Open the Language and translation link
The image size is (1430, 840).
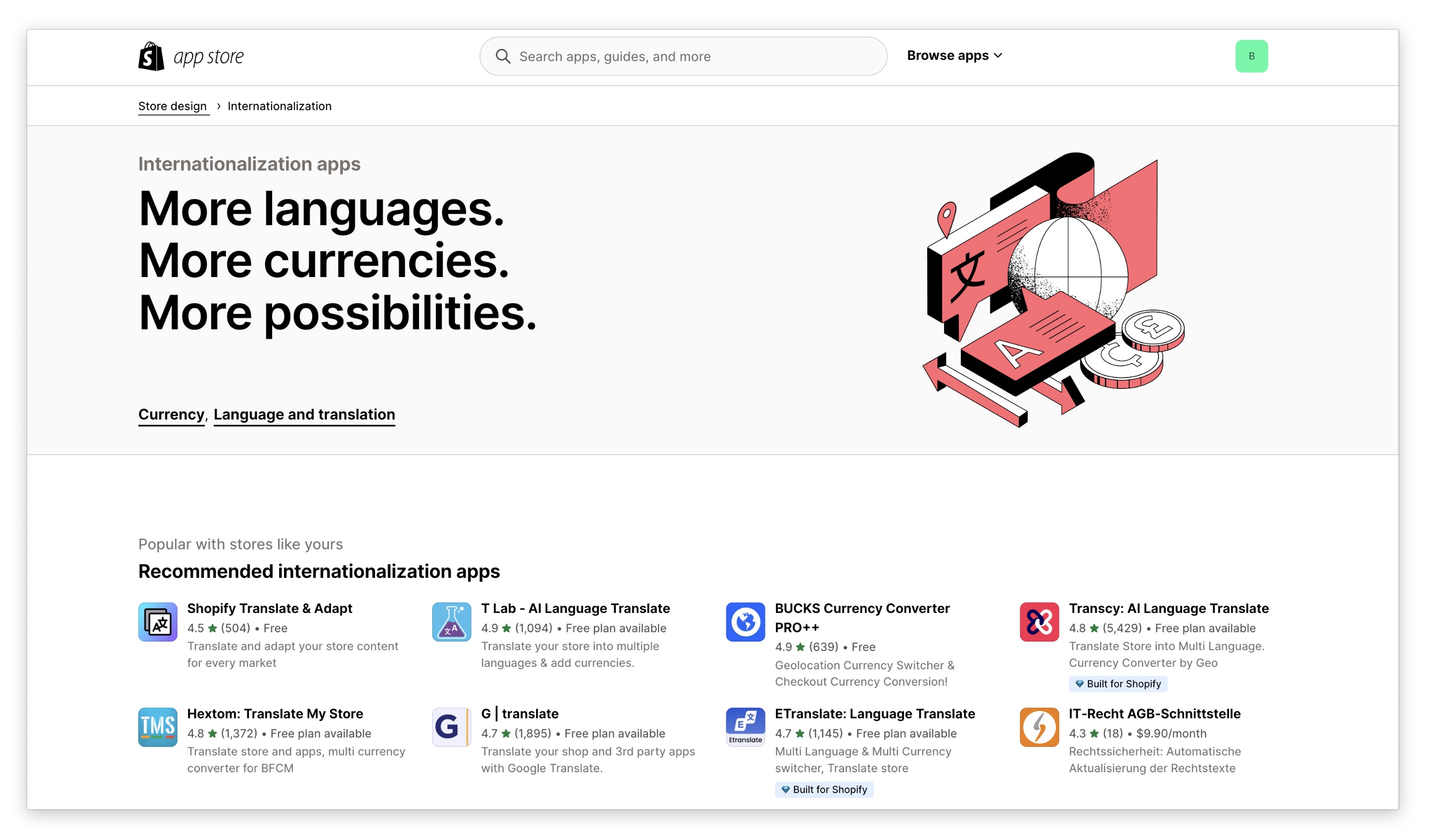tap(304, 415)
